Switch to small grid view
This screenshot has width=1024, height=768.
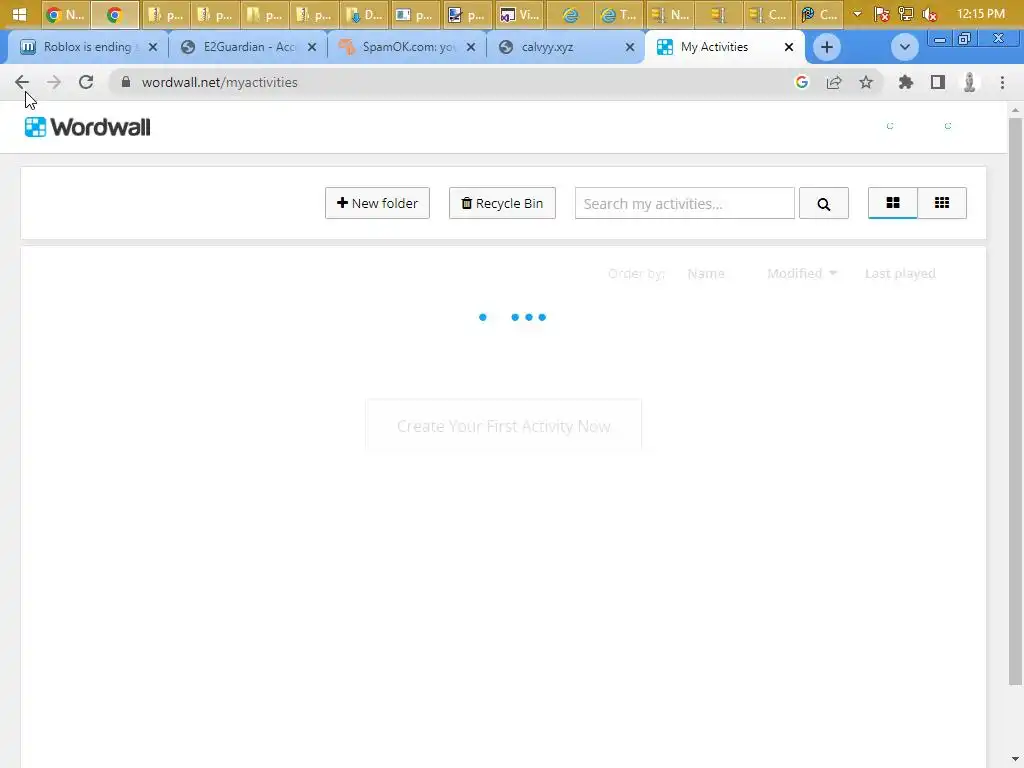pyautogui.click(x=942, y=203)
